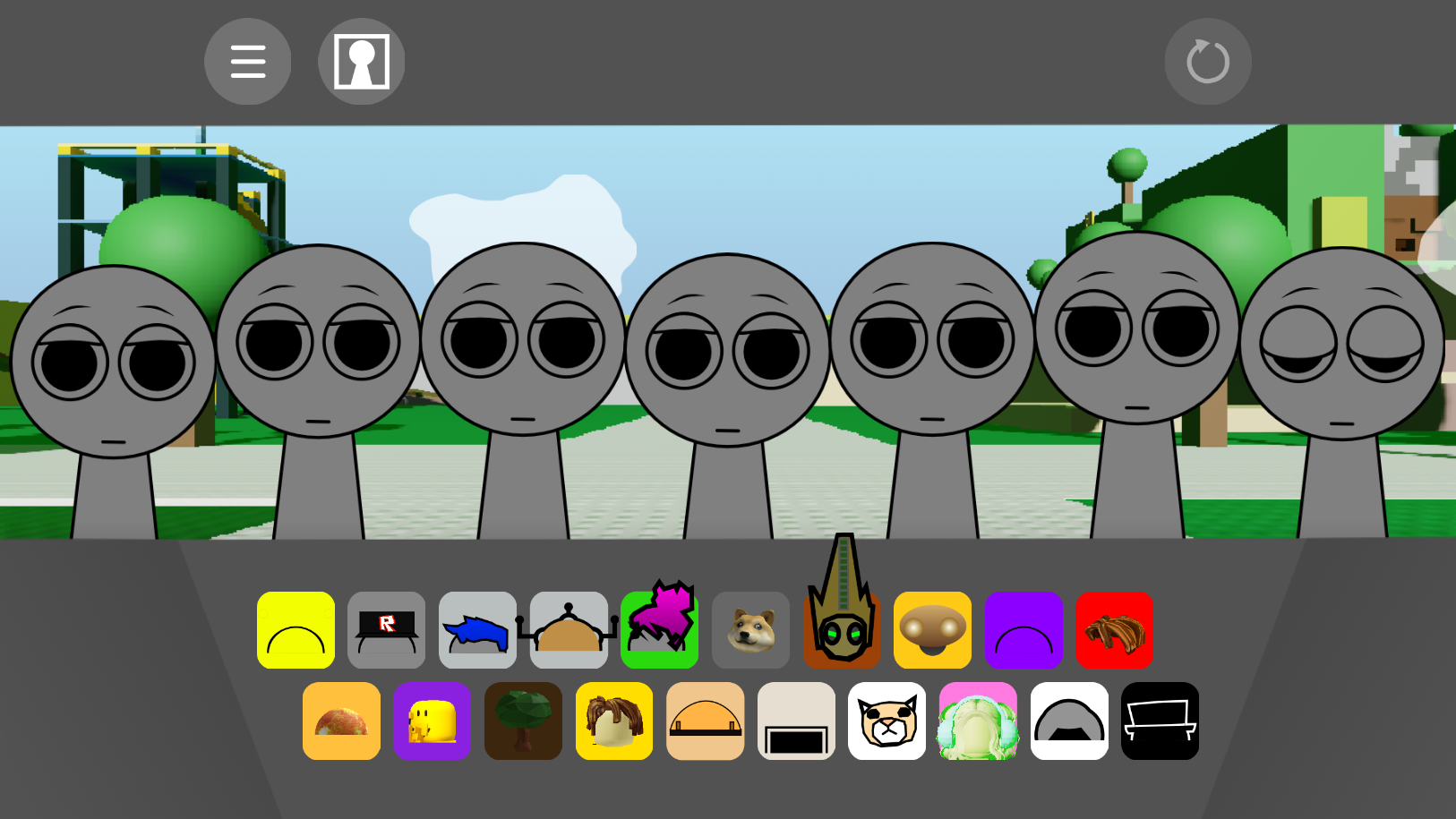Select the blue spiky hair icon
1456x819 pixels.
point(477,630)
